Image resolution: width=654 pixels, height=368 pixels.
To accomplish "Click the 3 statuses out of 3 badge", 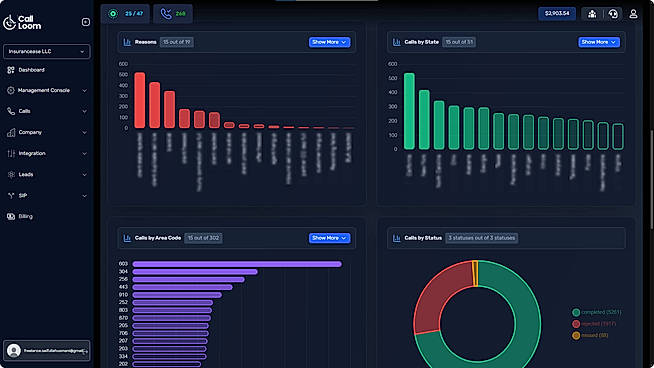I will 481,238.
